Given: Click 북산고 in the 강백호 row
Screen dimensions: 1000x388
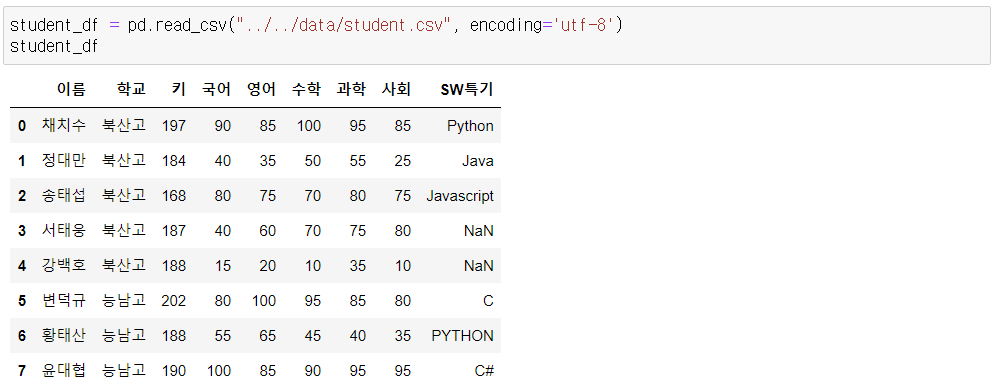Looking at the screenshot, I should [x=124, y=265].
